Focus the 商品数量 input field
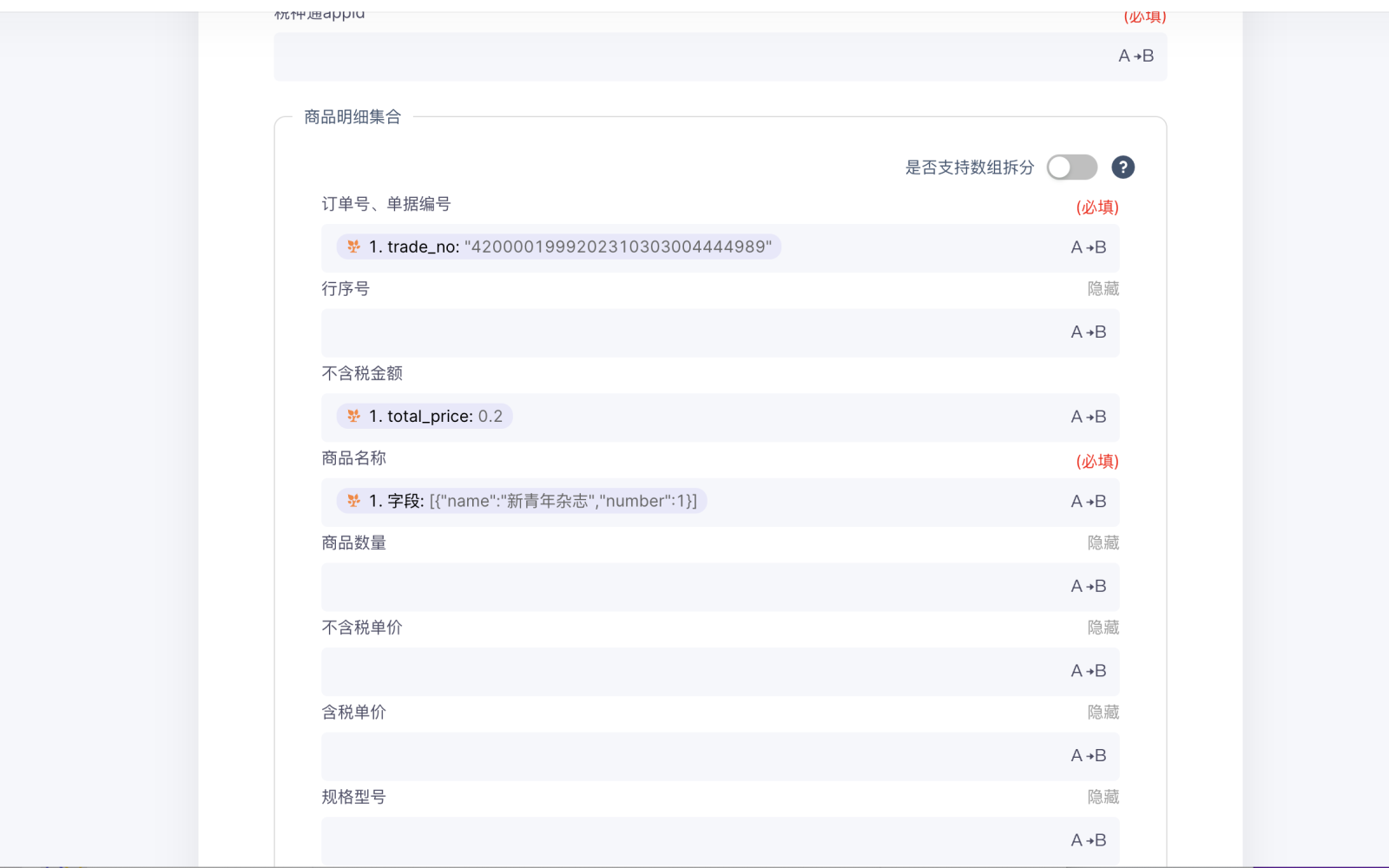This screenshot has height=868, width=1389. [x=721, y=587]
